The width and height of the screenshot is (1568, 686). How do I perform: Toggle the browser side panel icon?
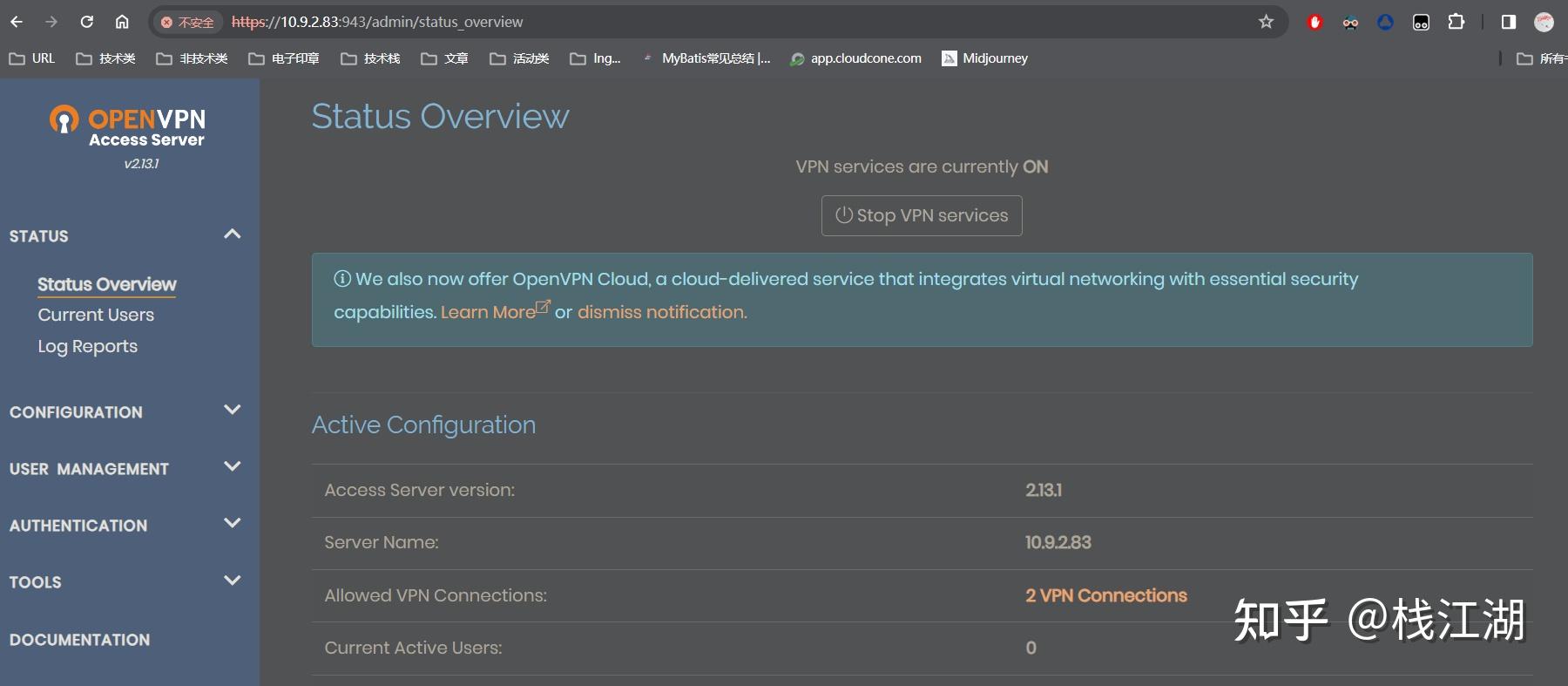[1509, 22]
